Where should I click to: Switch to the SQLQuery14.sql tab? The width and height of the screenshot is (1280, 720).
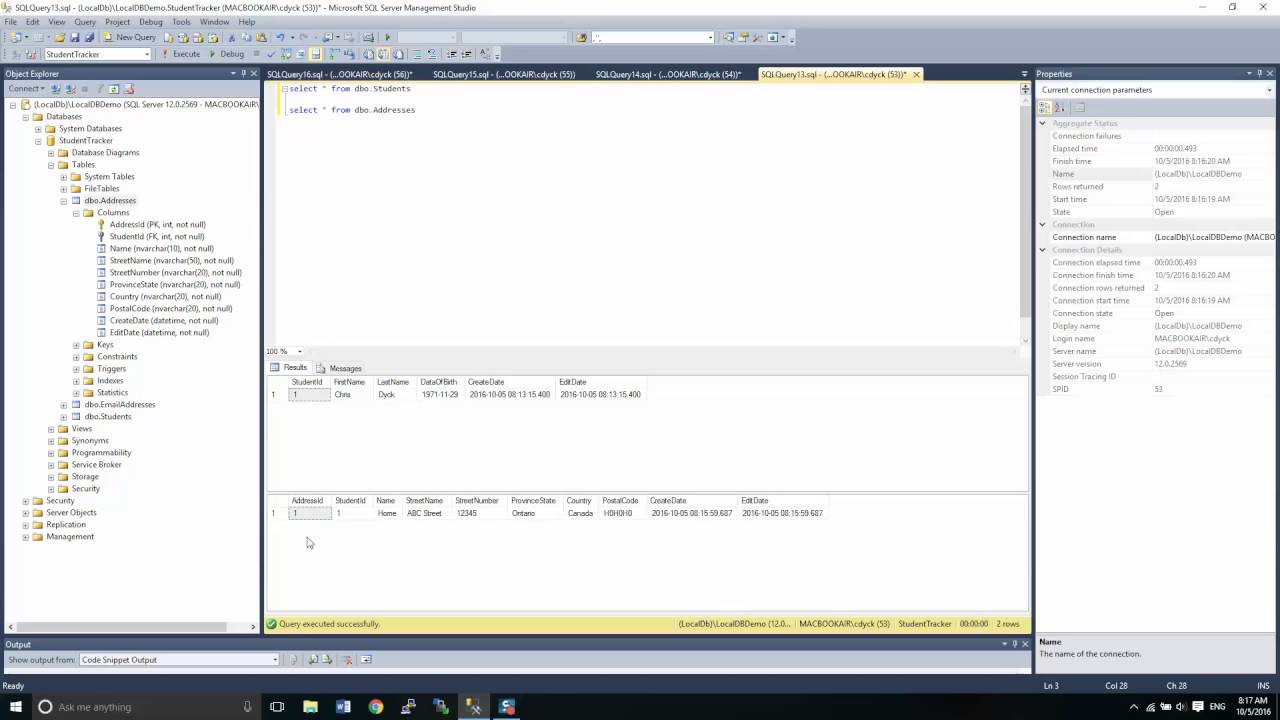(668, 74)
